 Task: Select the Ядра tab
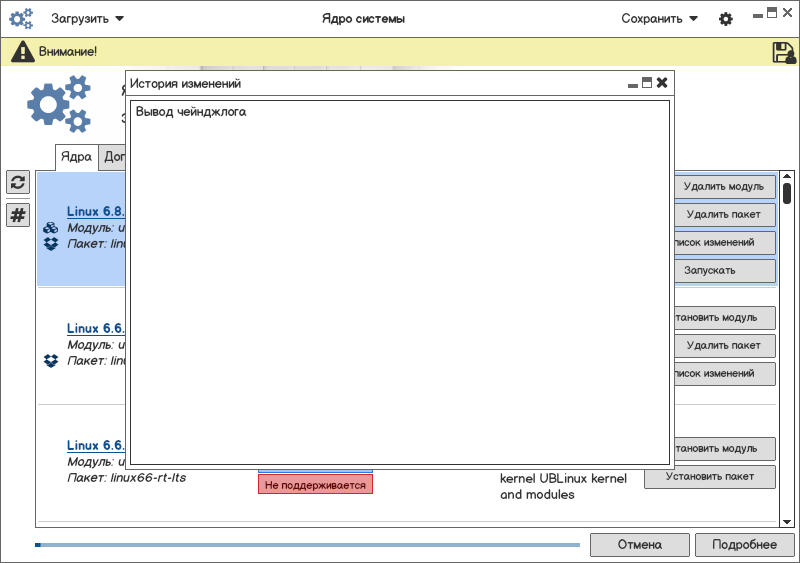click(77, 157)
